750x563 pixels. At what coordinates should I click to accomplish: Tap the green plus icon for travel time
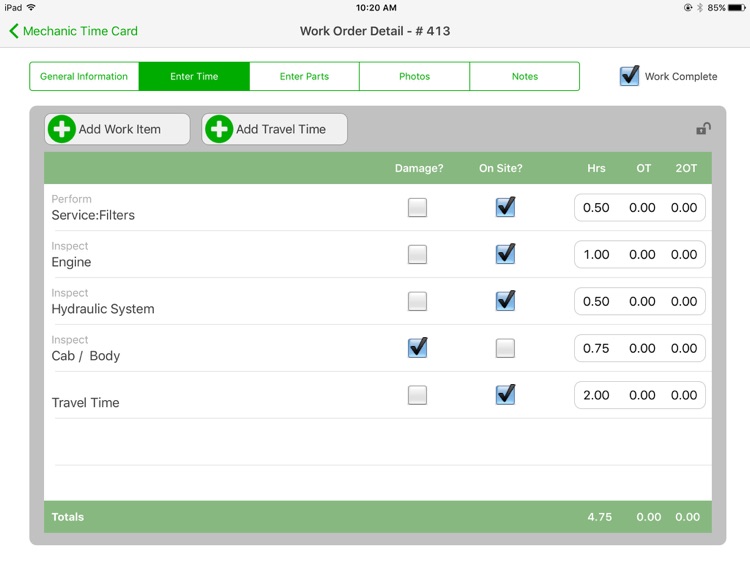click(219, 129)
